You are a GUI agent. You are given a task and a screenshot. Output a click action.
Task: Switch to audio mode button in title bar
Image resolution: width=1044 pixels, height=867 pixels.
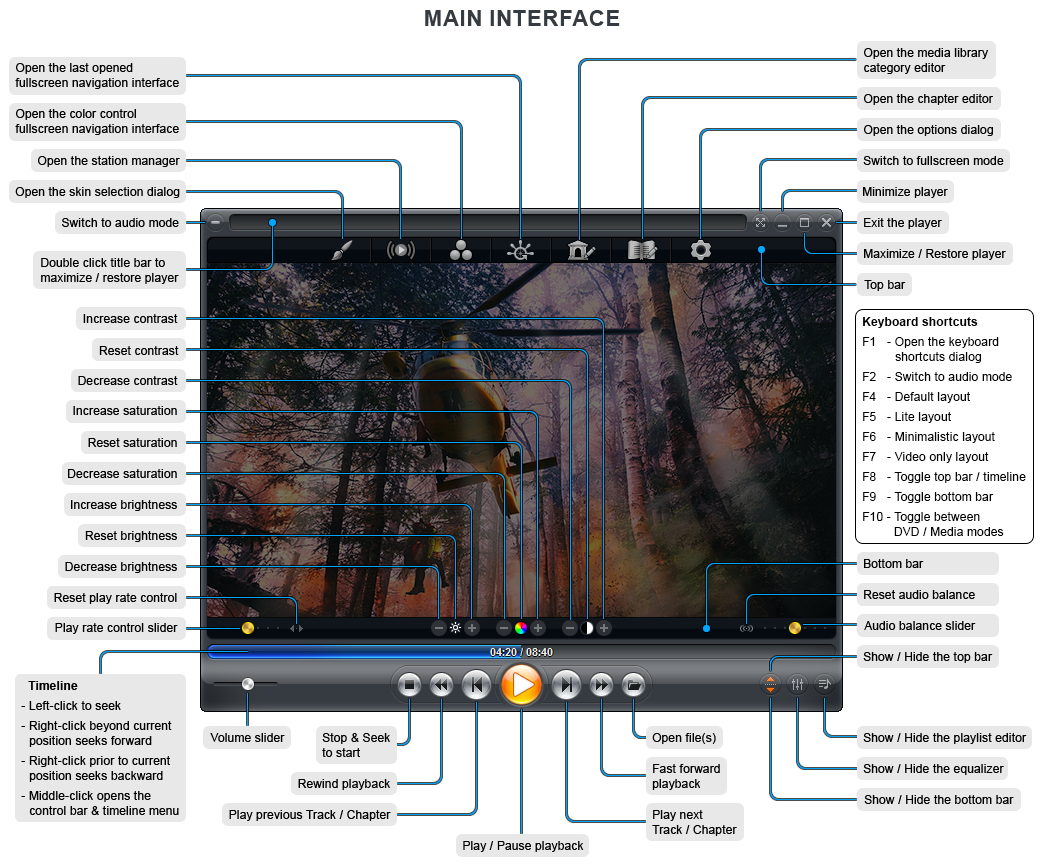(216, 223)
